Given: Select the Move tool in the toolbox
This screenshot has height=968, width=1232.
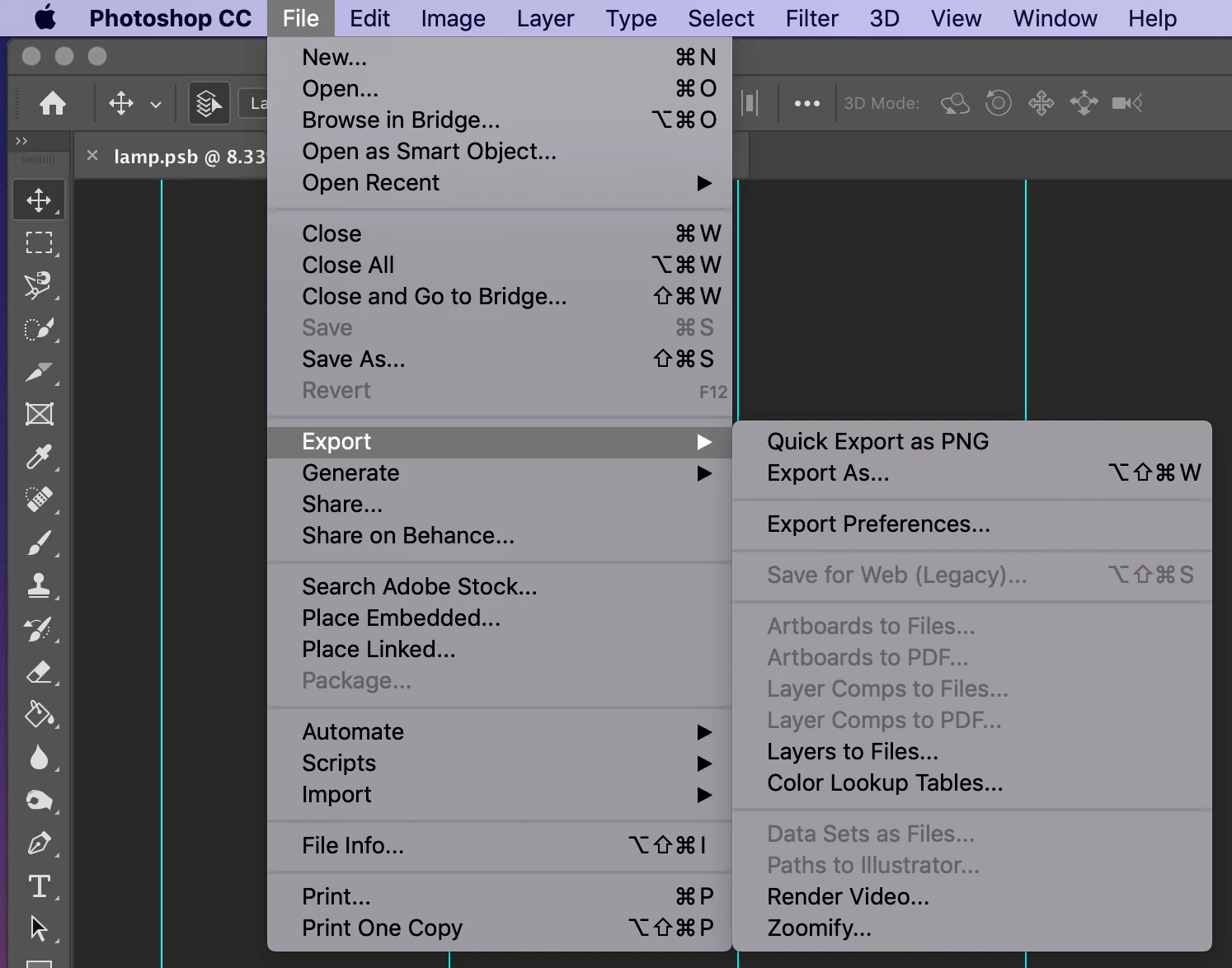Looking at the screenshot, I should [x=39, y=200].
